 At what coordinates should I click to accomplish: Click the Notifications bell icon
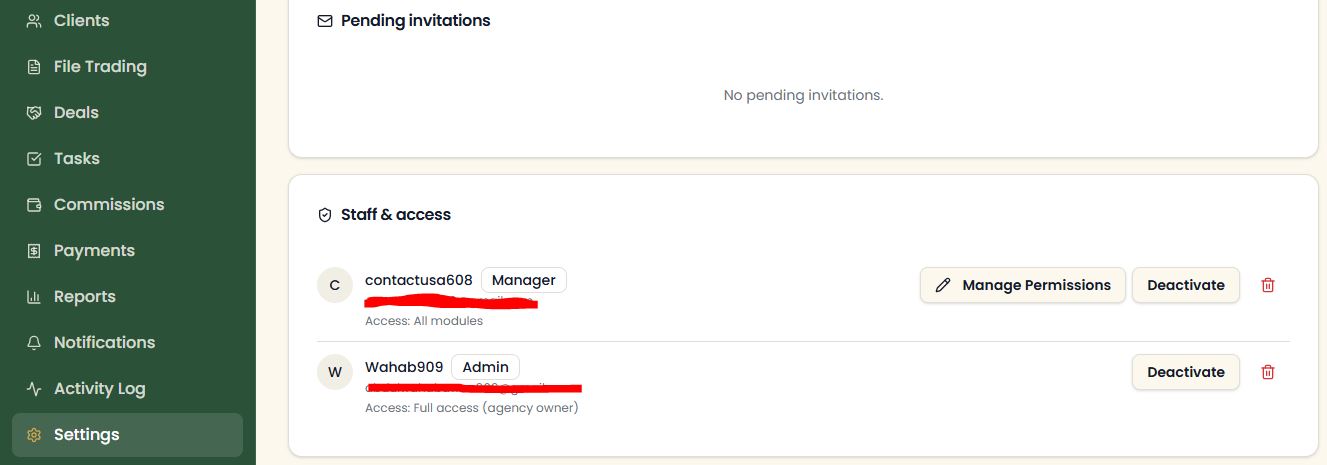pyautogui.click(x=34, y=342)
